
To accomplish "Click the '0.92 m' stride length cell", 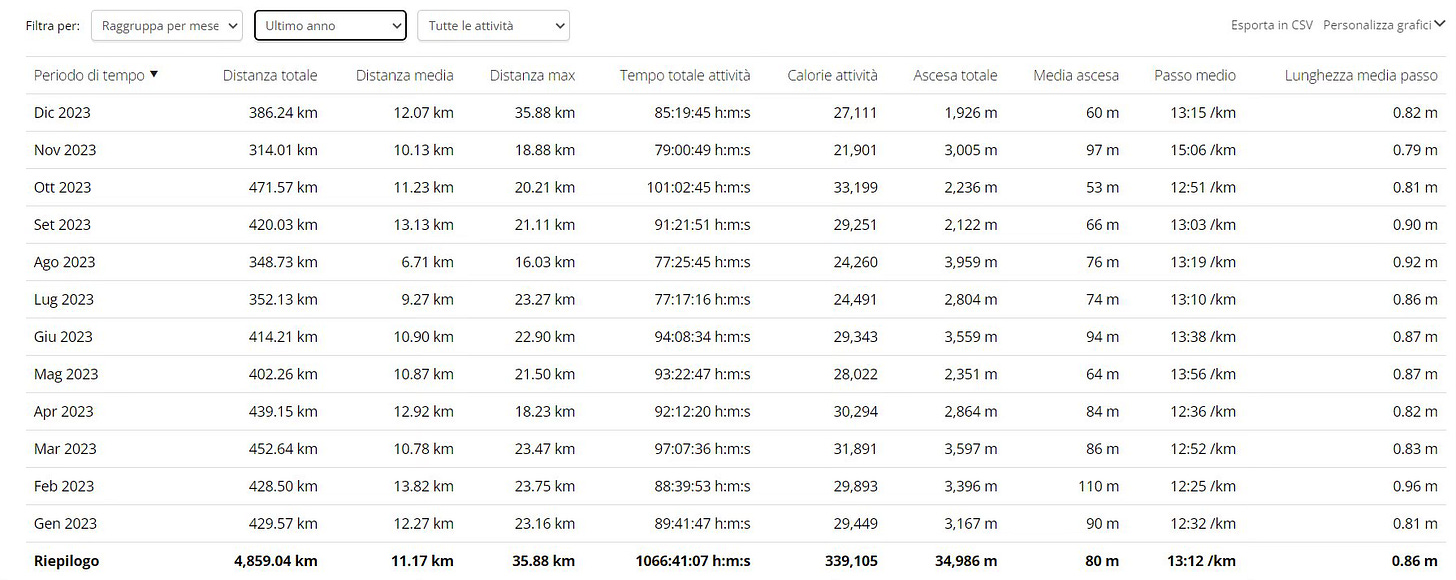I will 1415,262.
